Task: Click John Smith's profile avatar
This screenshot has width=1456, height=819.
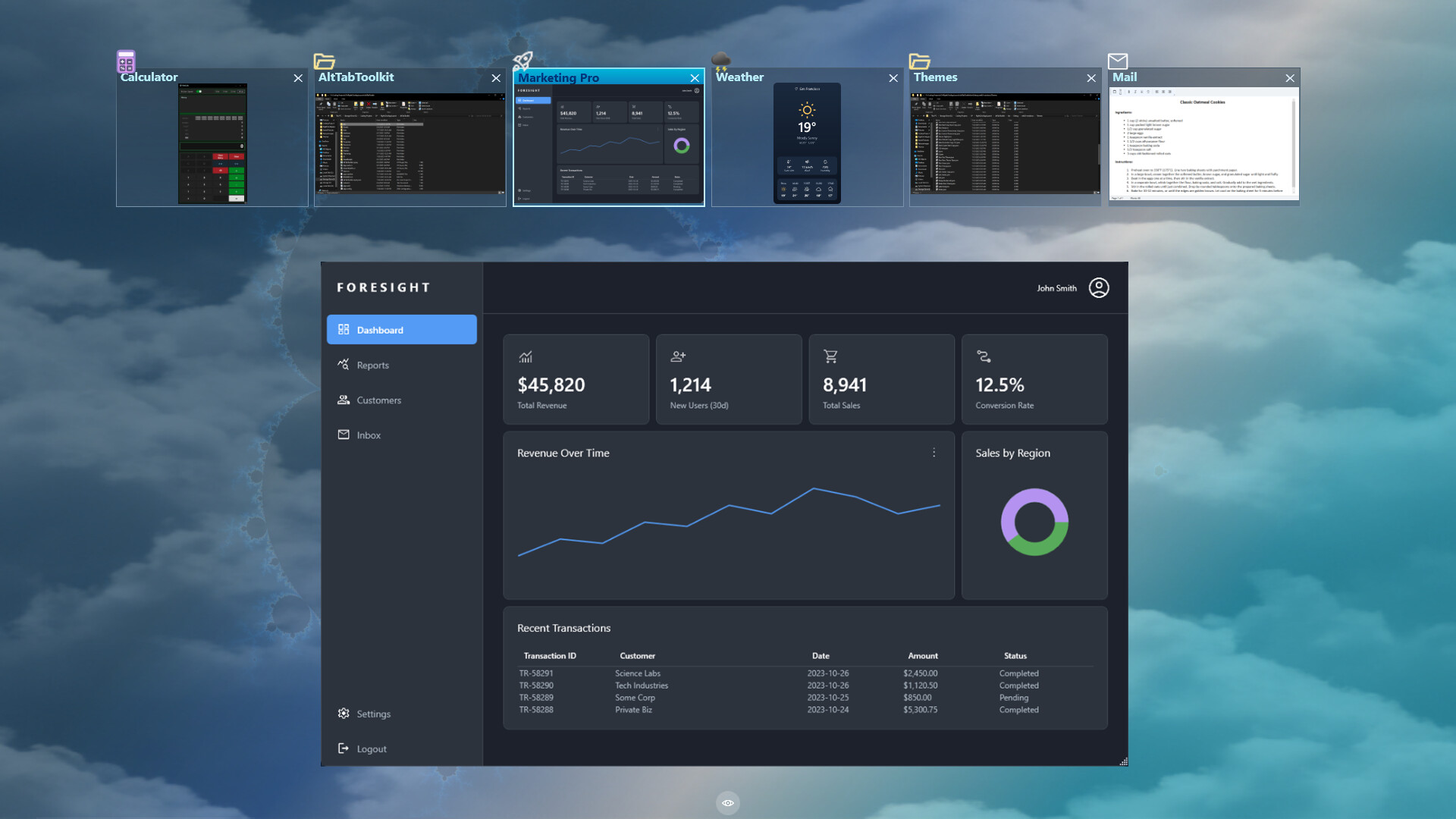Action: (1098, 288)
